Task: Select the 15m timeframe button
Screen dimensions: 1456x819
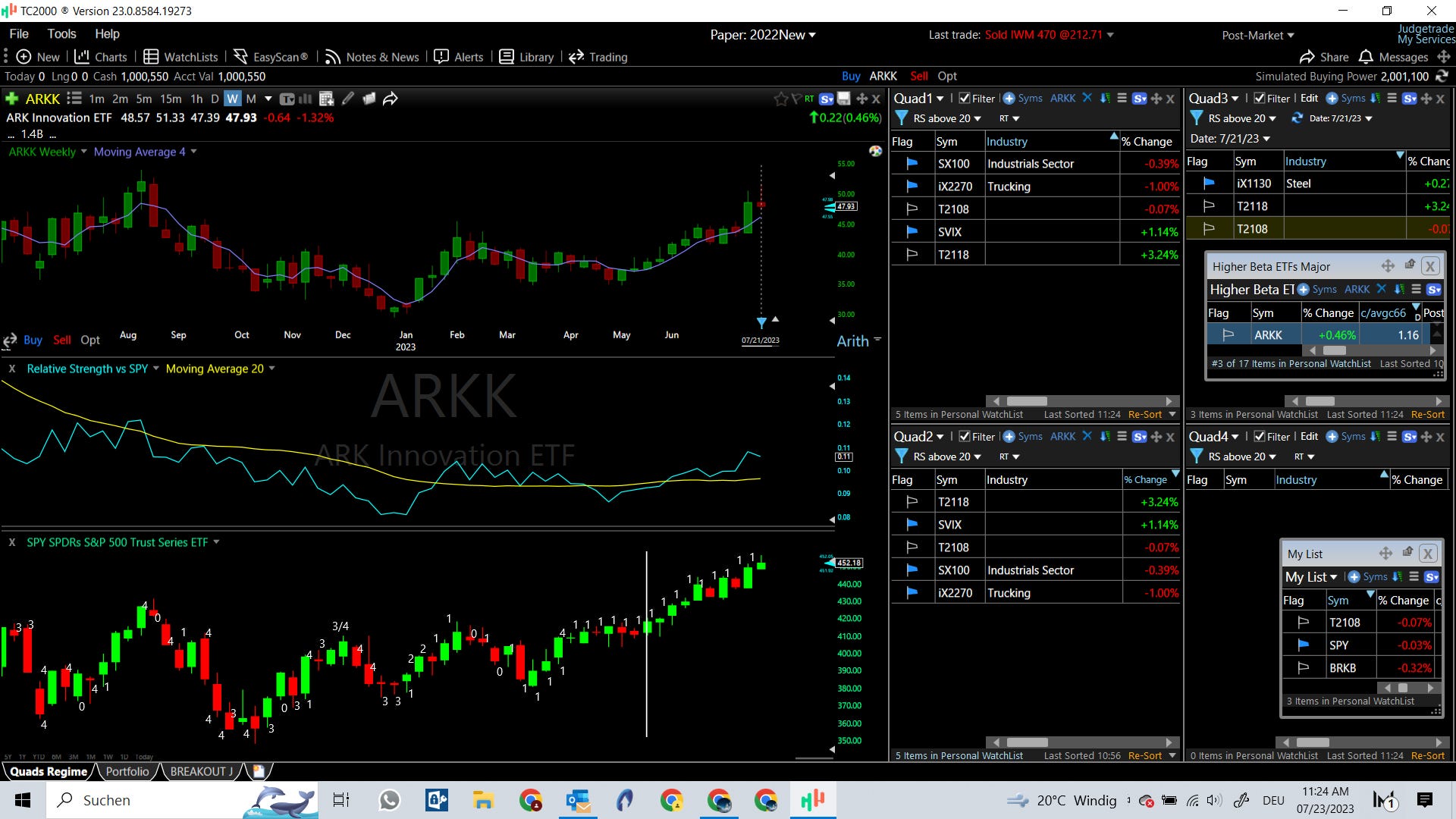Action: coord(171,99)
